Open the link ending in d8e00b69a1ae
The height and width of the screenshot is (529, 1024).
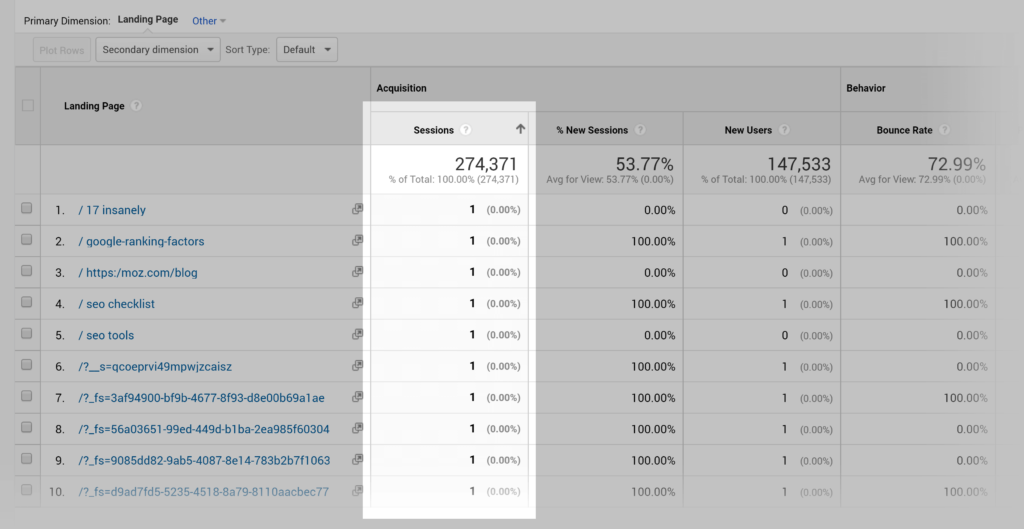click(x=201, y=398)
